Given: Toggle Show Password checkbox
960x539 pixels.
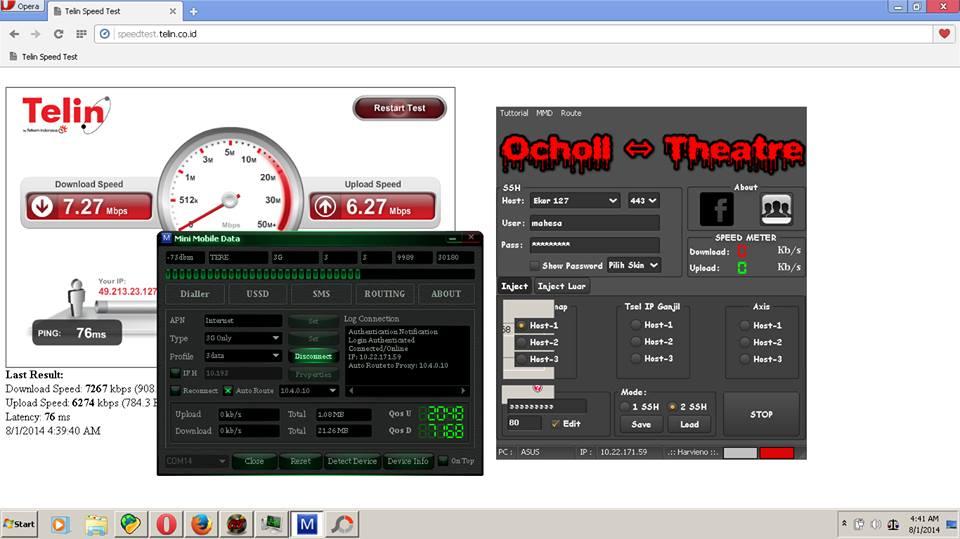Looking at the screenshot, I should pos(534,266).
